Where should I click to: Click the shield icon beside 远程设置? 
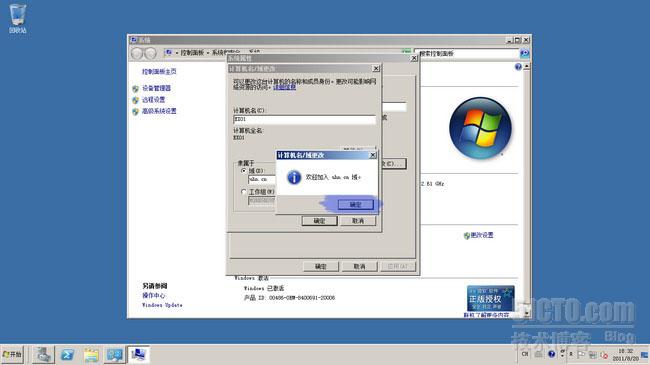coord(135,100)
